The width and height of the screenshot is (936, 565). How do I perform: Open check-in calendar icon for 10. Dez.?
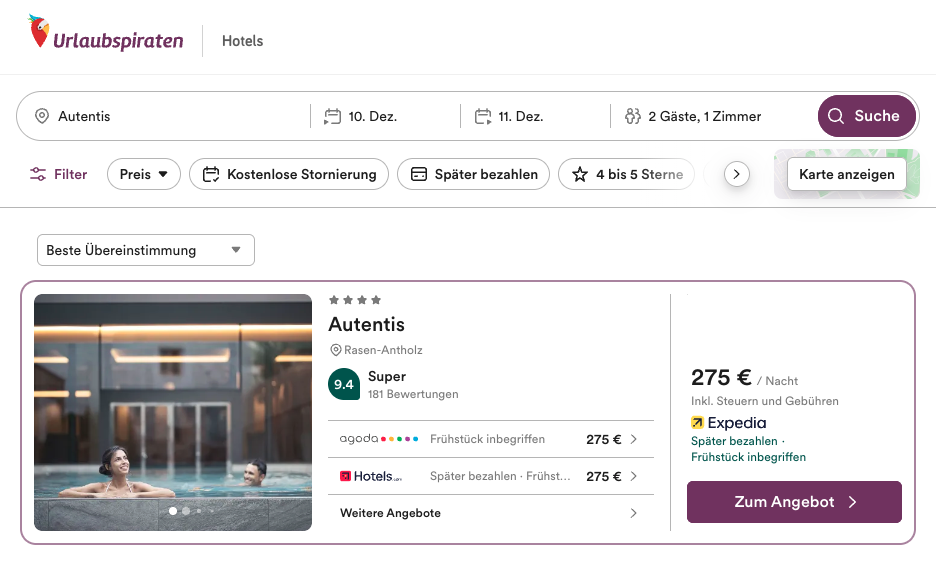pyautogui.click(x=333, y=116)
